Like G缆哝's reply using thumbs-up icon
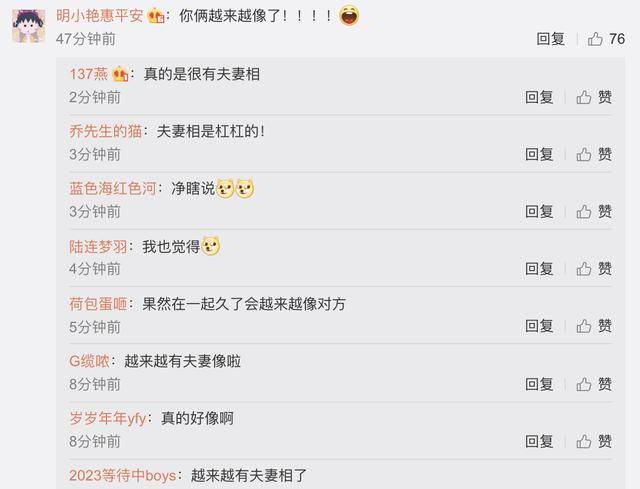The image size is (640, 489). point(584,384)
